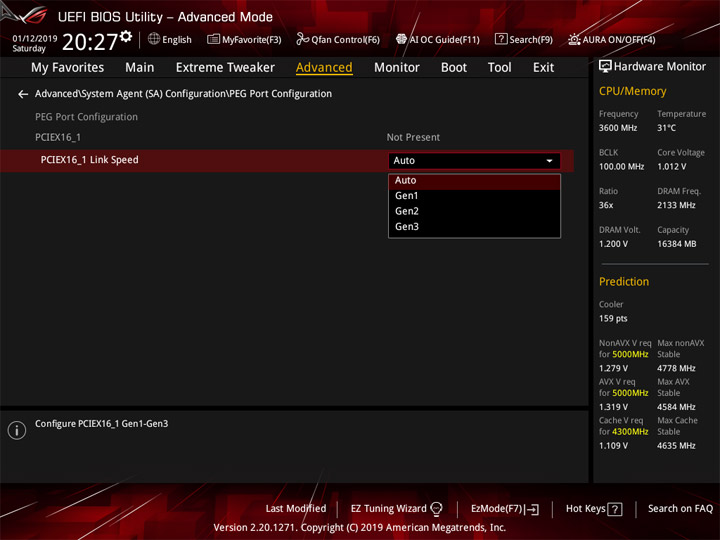Open the Tool tab
Viewport: 720px width, 540px height.
[500, 68]
